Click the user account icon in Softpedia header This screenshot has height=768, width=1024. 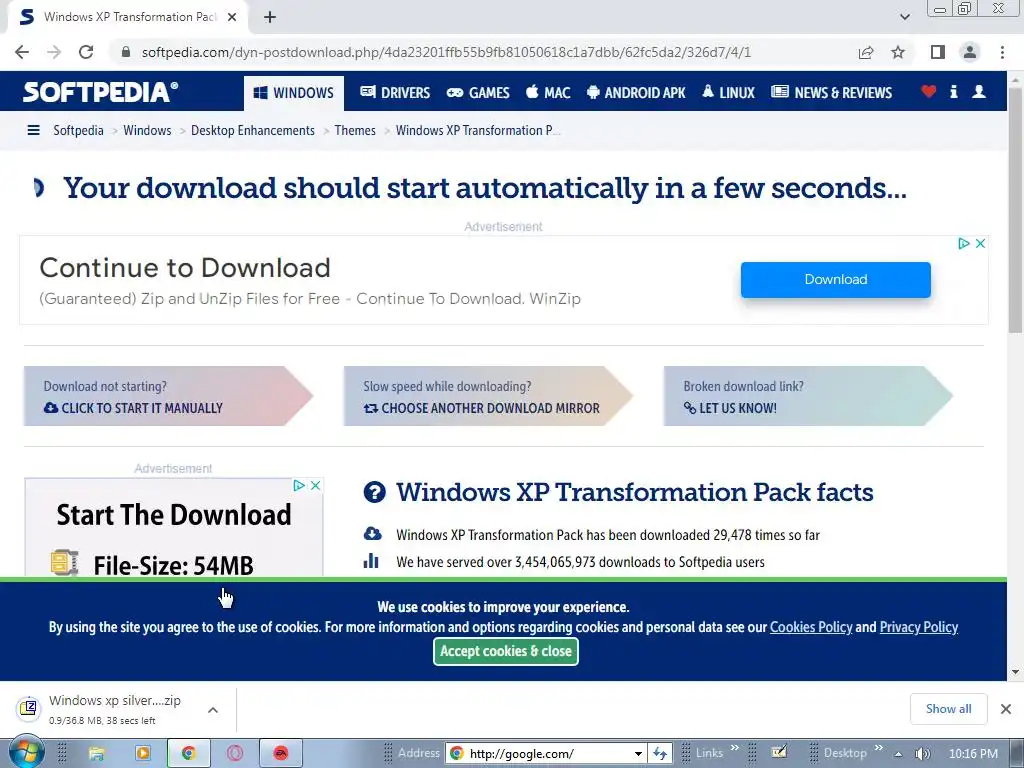click(x=979, y=92)
